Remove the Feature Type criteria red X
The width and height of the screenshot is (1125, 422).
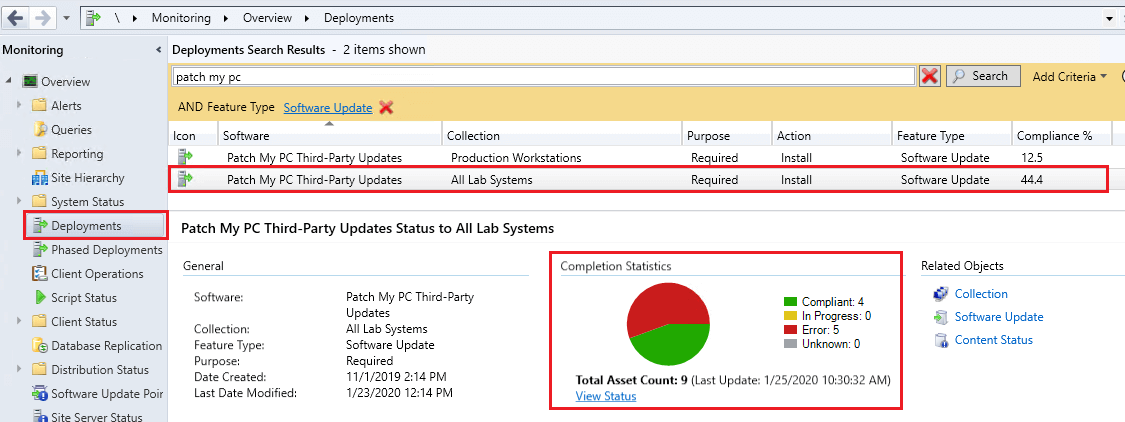pyautogui.click(x=386, y=108)
